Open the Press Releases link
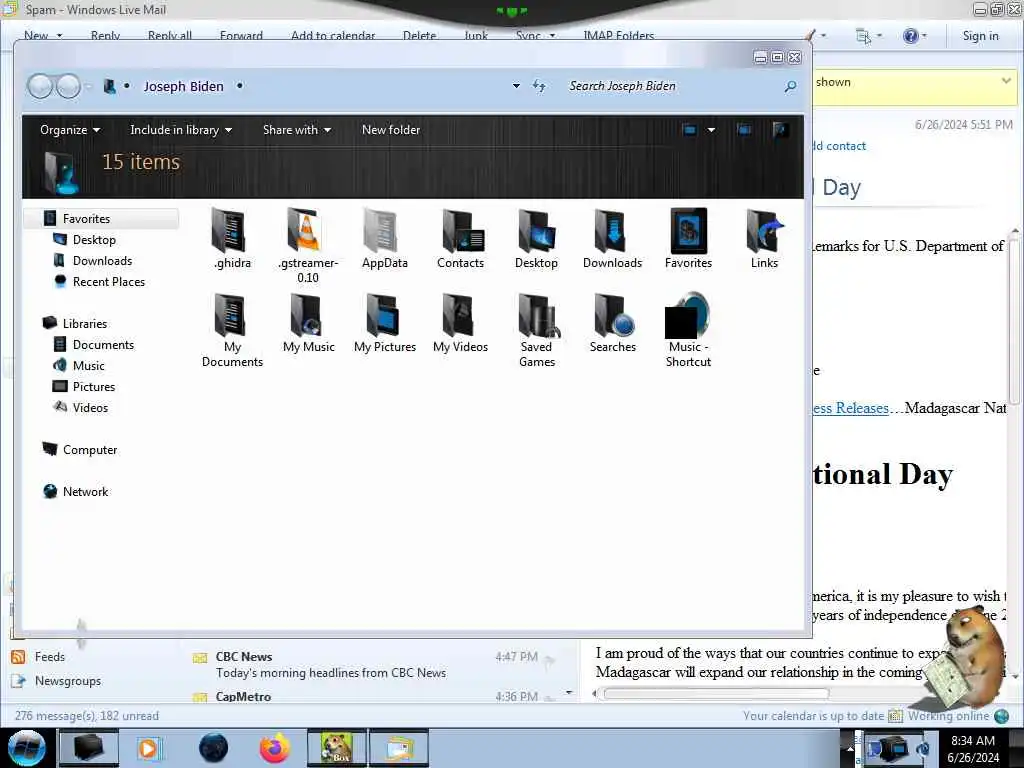The image size is (1024, 768). [x=850, y=408]
